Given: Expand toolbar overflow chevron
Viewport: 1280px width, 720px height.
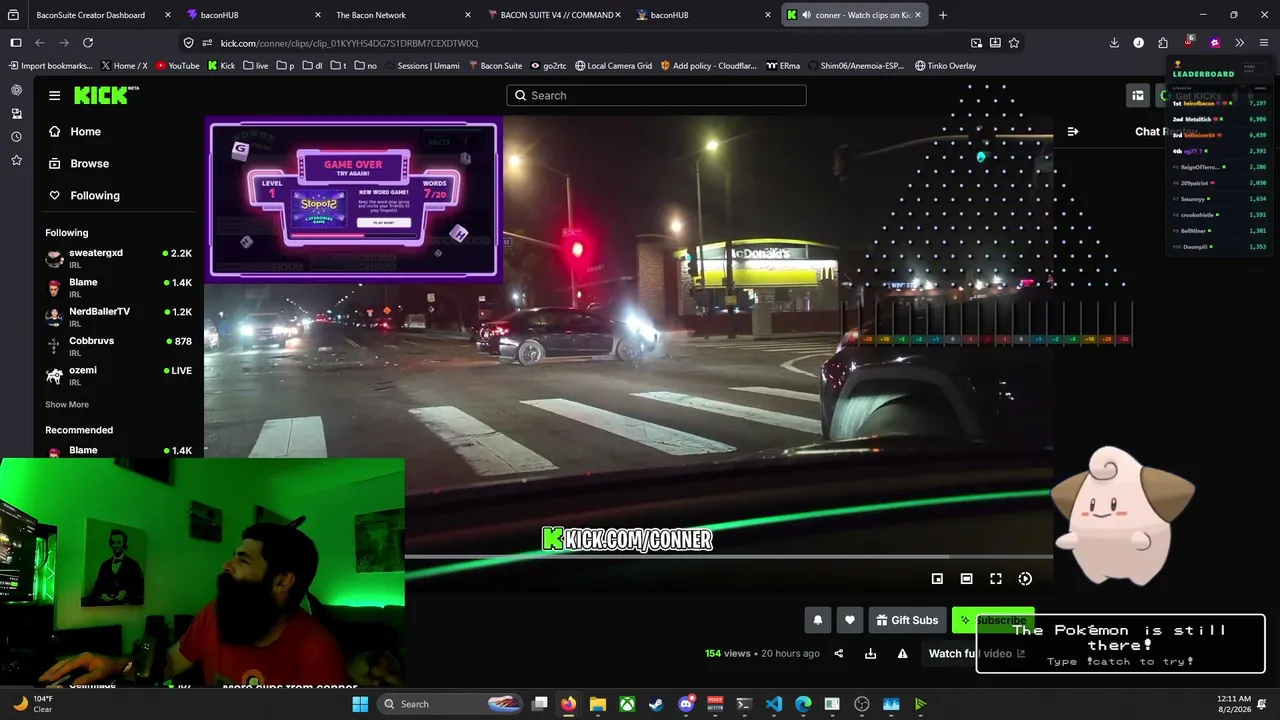Looking at the screenshot, I should click(x=1240, y=43).
